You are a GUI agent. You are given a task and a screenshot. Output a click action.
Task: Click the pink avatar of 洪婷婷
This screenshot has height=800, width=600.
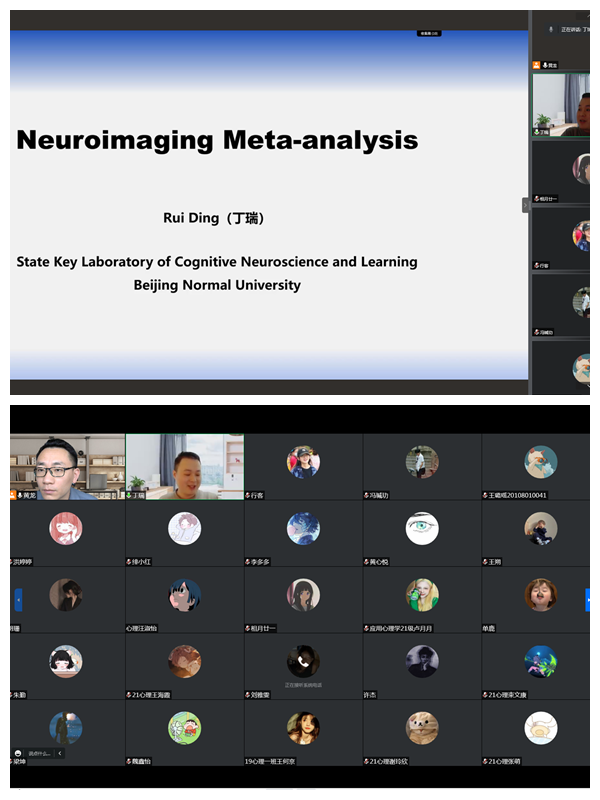[x=66, y=528]
